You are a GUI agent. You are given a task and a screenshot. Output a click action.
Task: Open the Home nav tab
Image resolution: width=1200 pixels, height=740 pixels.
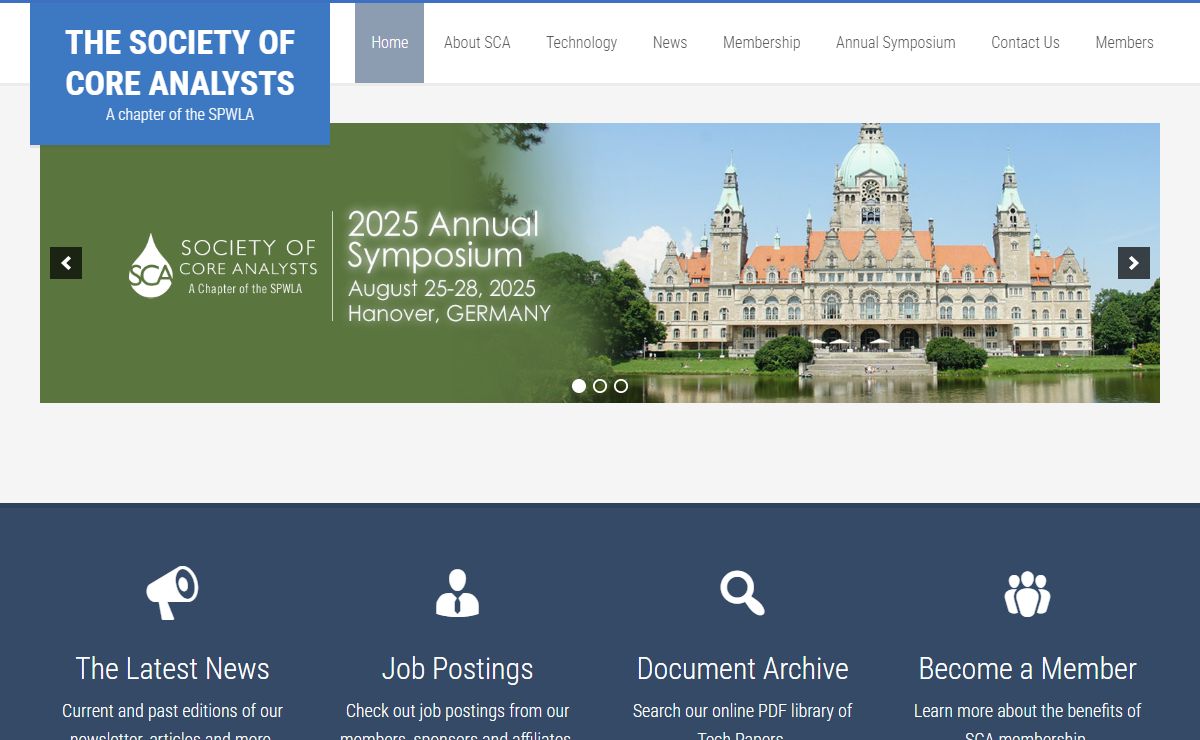click(389, 43)
